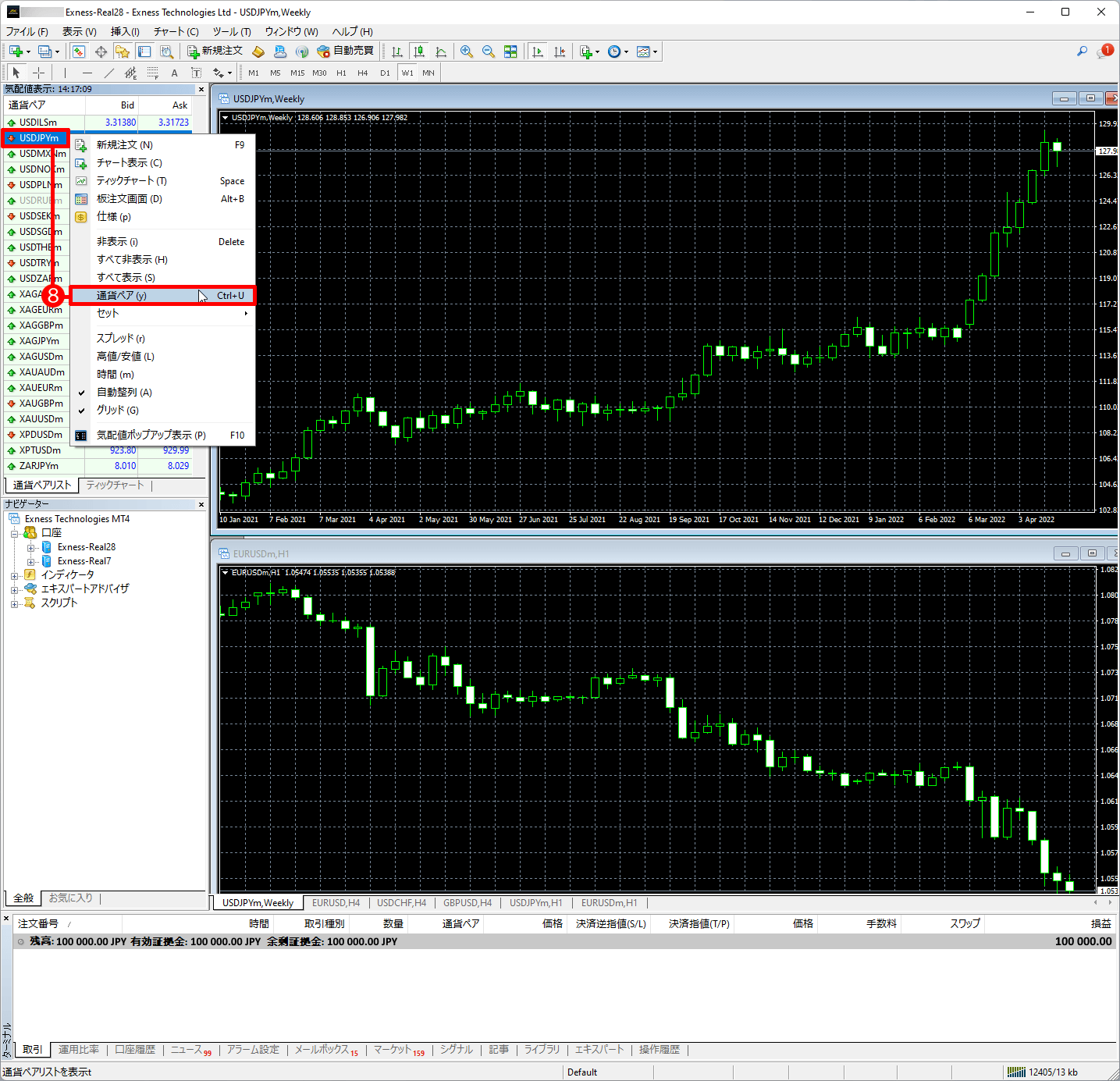Select the text A tool
1120x1081 pixels.
[x=175, y=73]
